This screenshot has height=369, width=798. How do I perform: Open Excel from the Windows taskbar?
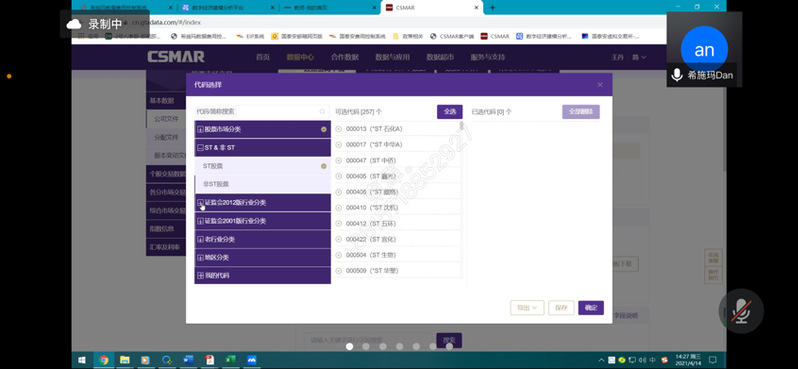click(x=230, y=360)
